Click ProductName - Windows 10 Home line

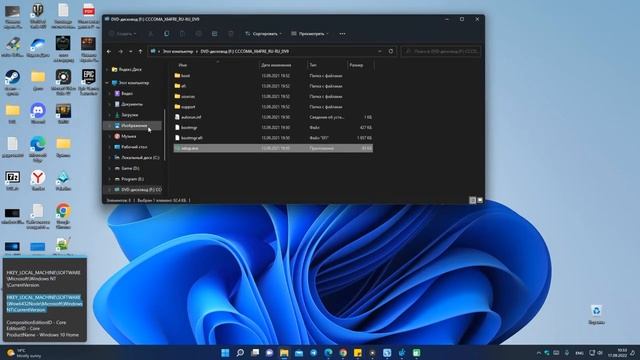click(x=42, y=335)
